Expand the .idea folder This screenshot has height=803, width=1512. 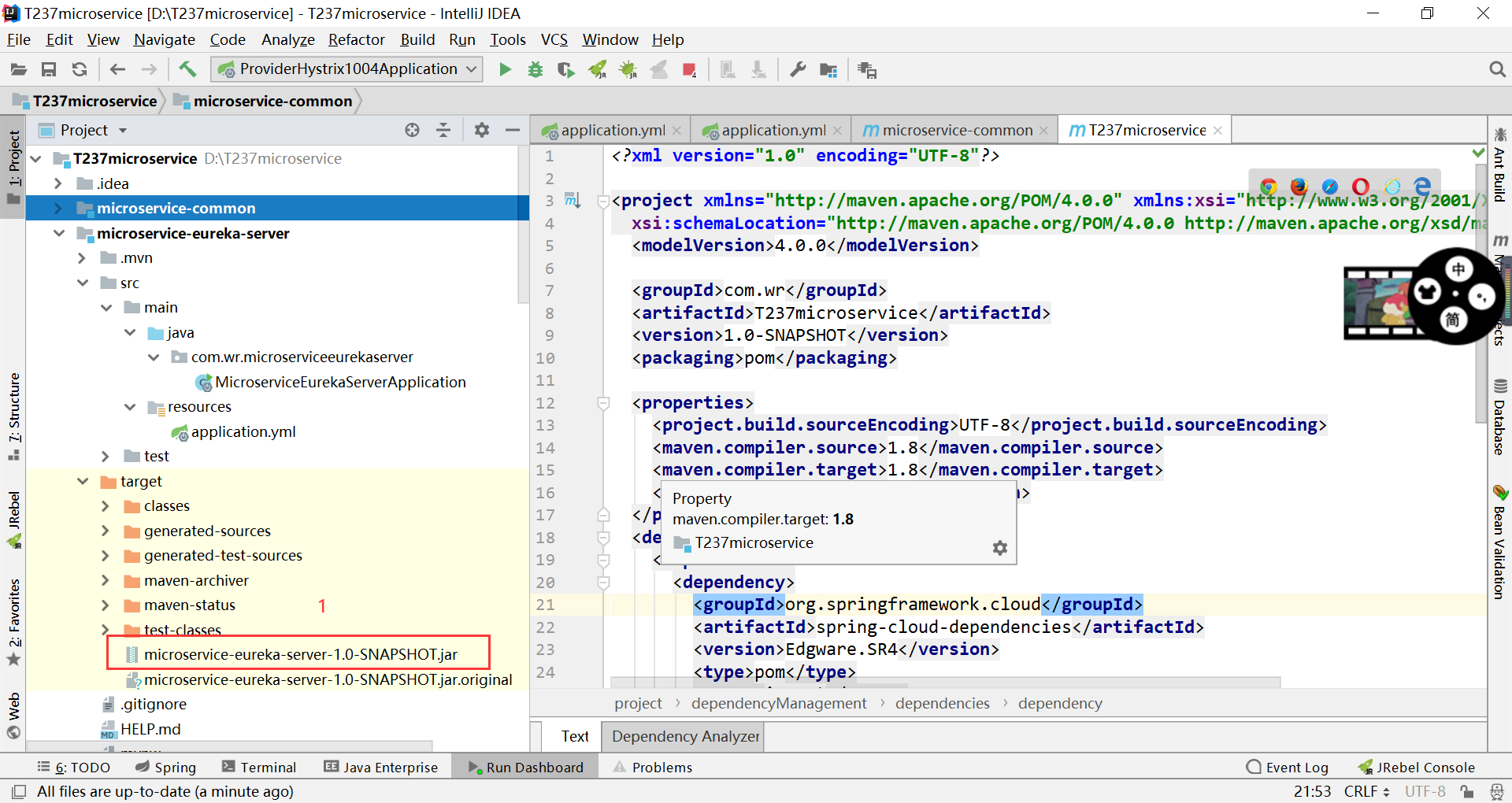(x=58, y=183)
